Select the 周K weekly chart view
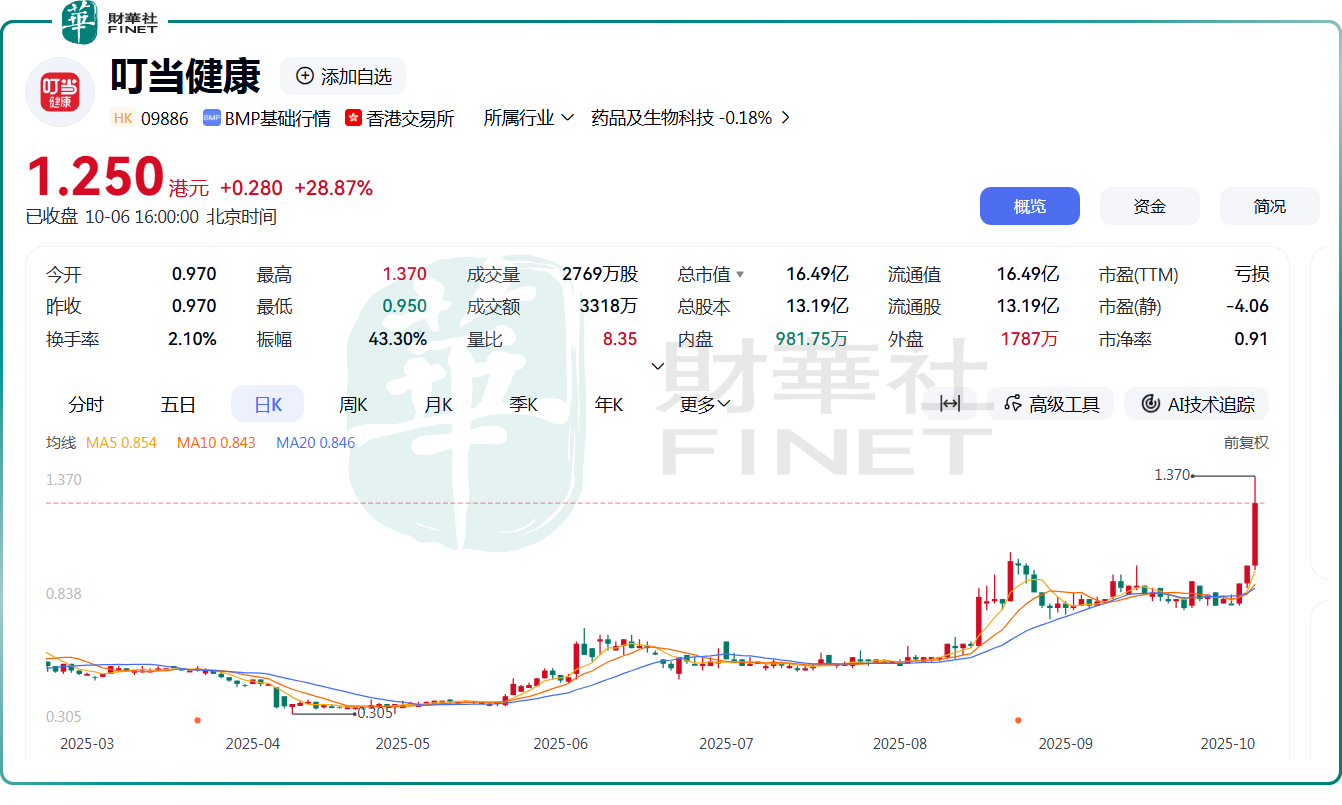 353,405
